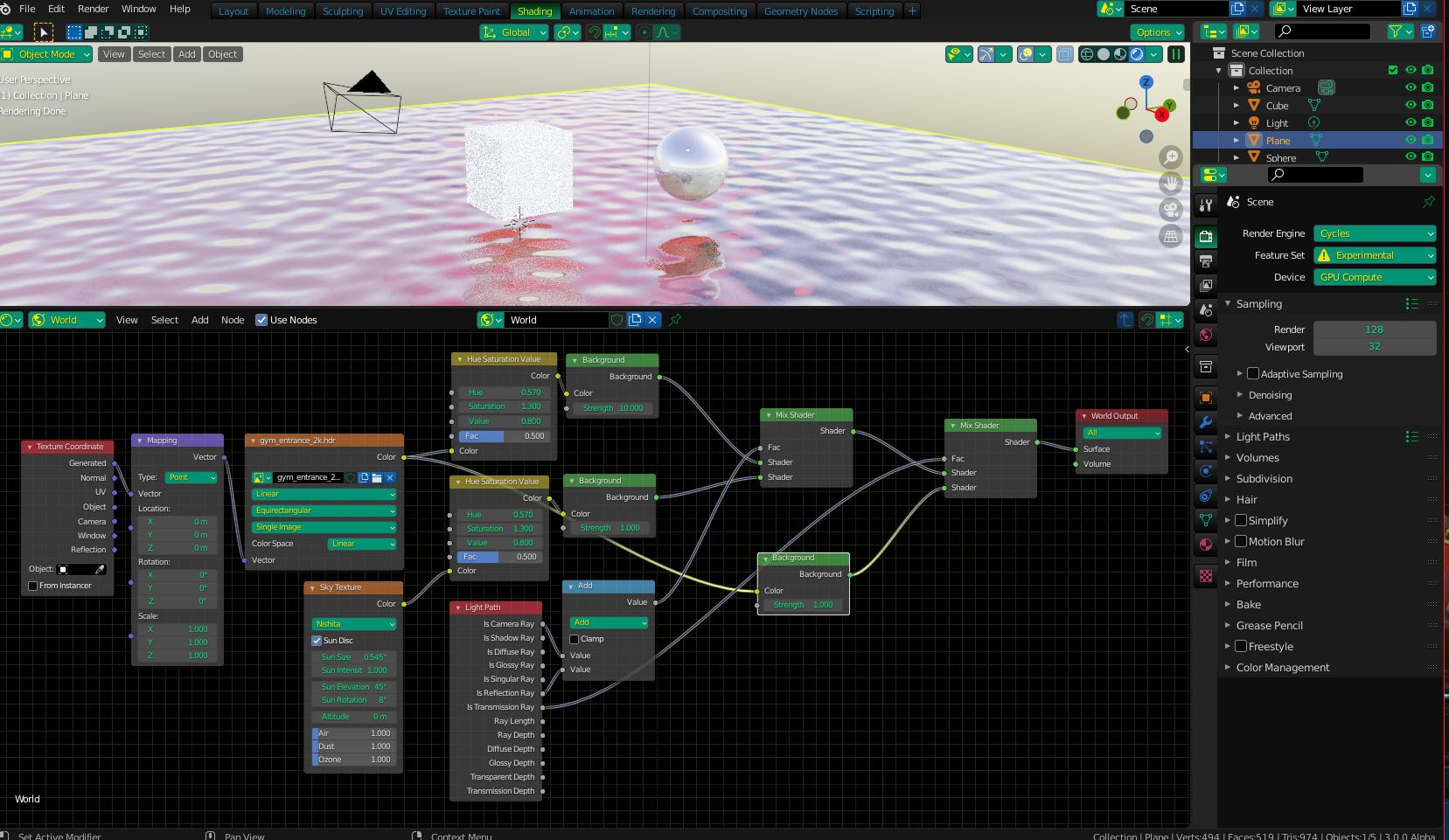Click viewport Options button
1449x840 pixels.
(x=1159, y=32)
